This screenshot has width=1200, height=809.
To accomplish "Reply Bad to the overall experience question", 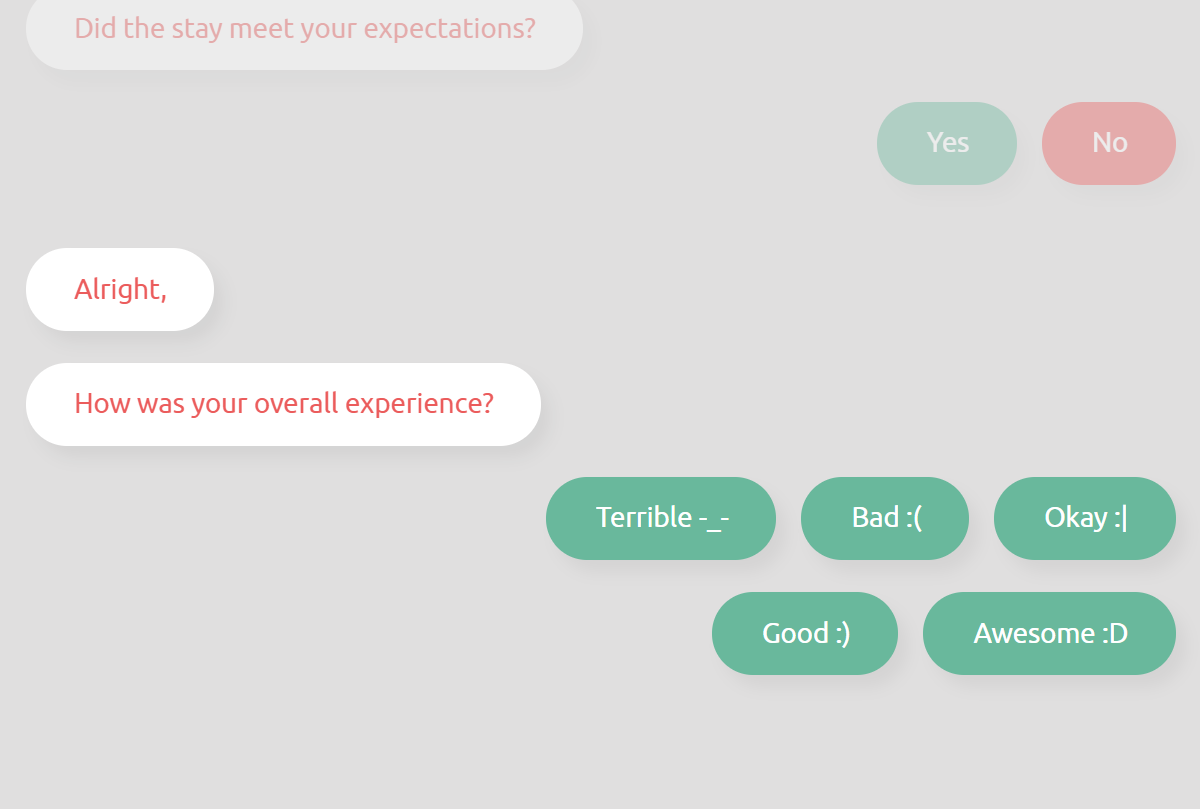I will tap(885, 518).
